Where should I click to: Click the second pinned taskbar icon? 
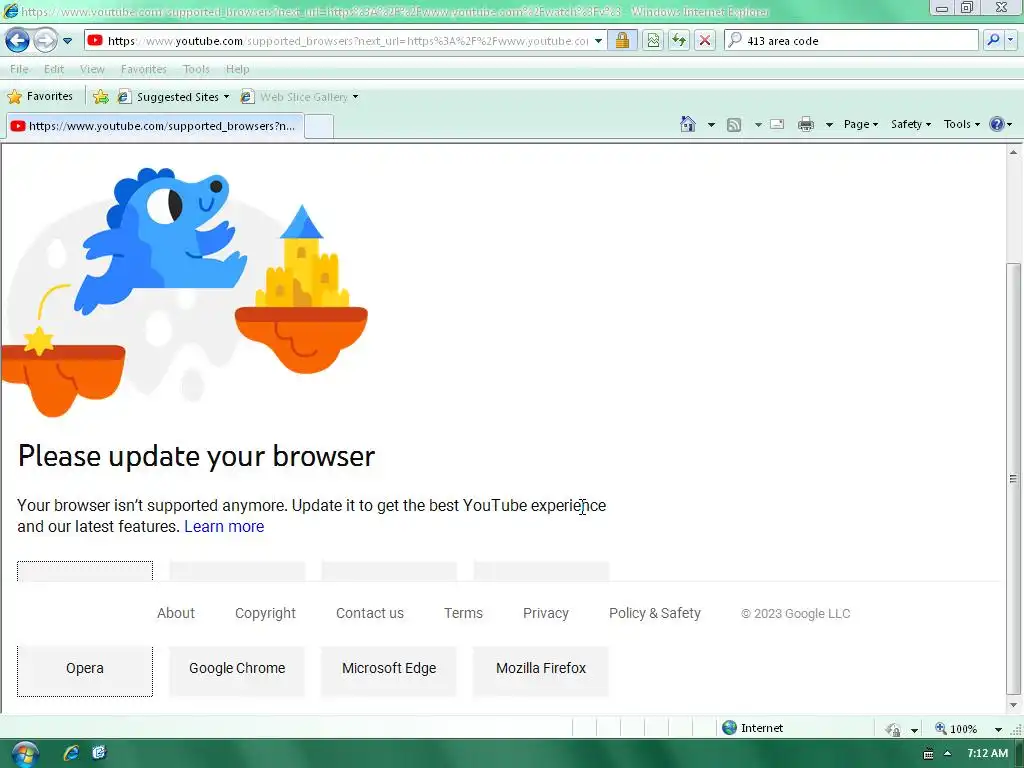[x=99, y=753]
